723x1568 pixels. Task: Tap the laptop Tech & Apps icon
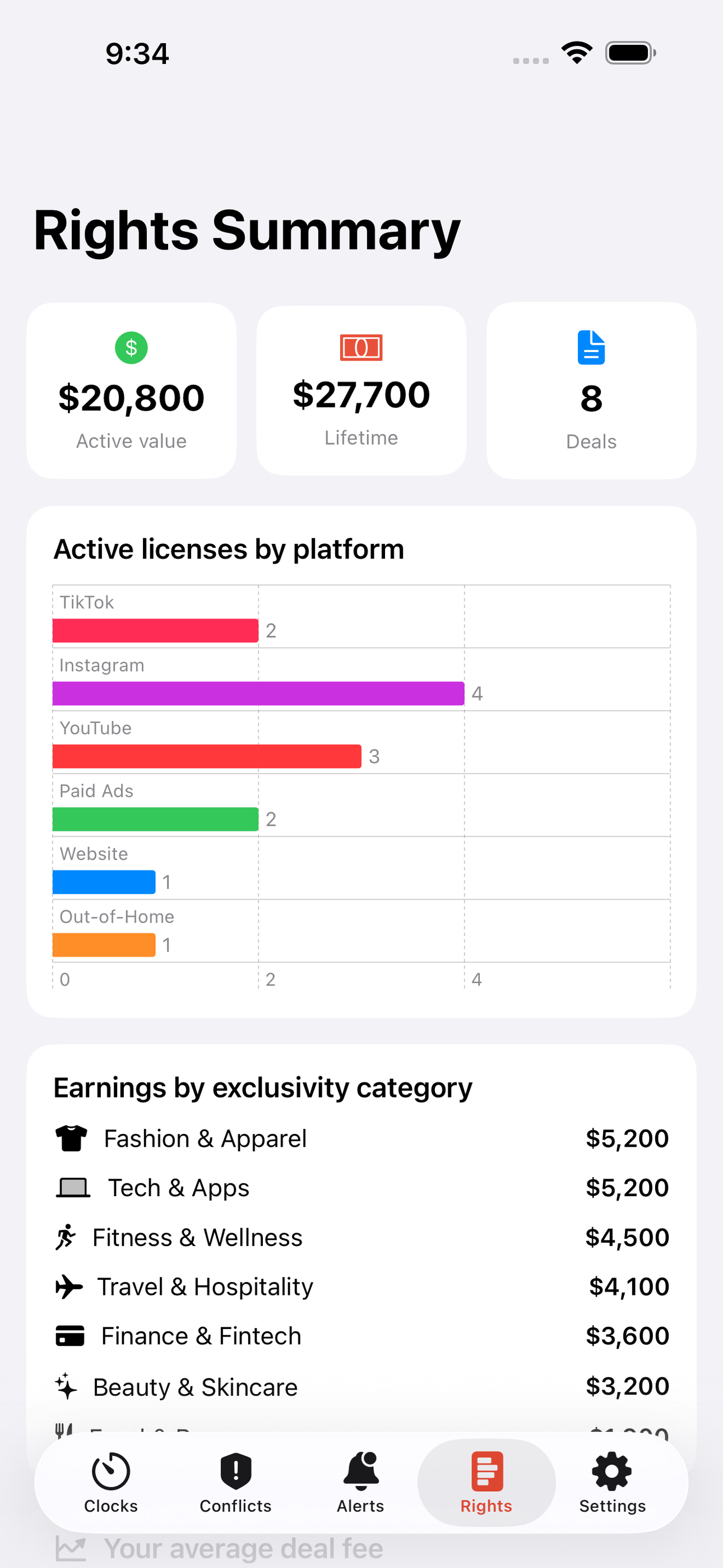(x=73, y=1188)
